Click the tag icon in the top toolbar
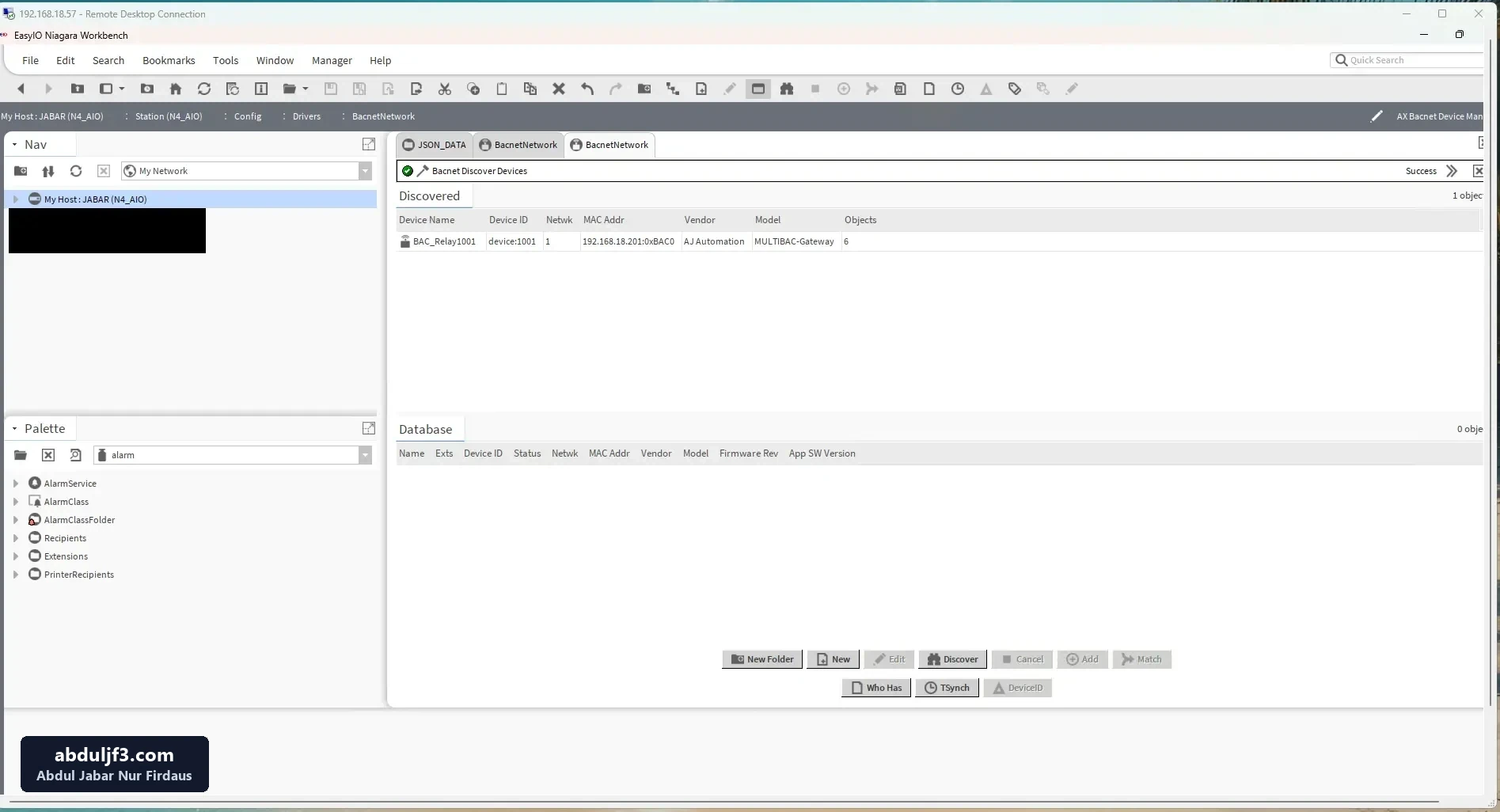Screen dimensions: 1500x812 1015,89
